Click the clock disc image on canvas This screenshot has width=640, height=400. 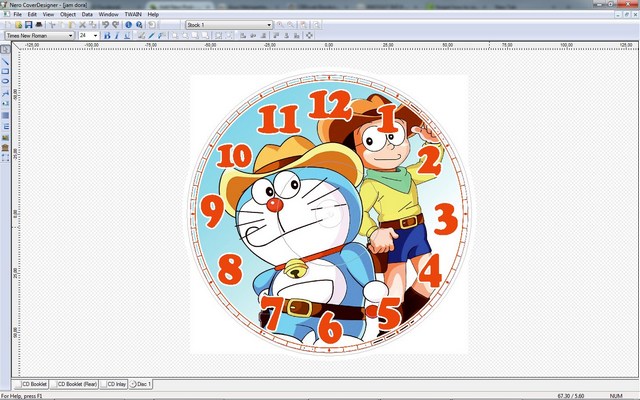point(329,213)
